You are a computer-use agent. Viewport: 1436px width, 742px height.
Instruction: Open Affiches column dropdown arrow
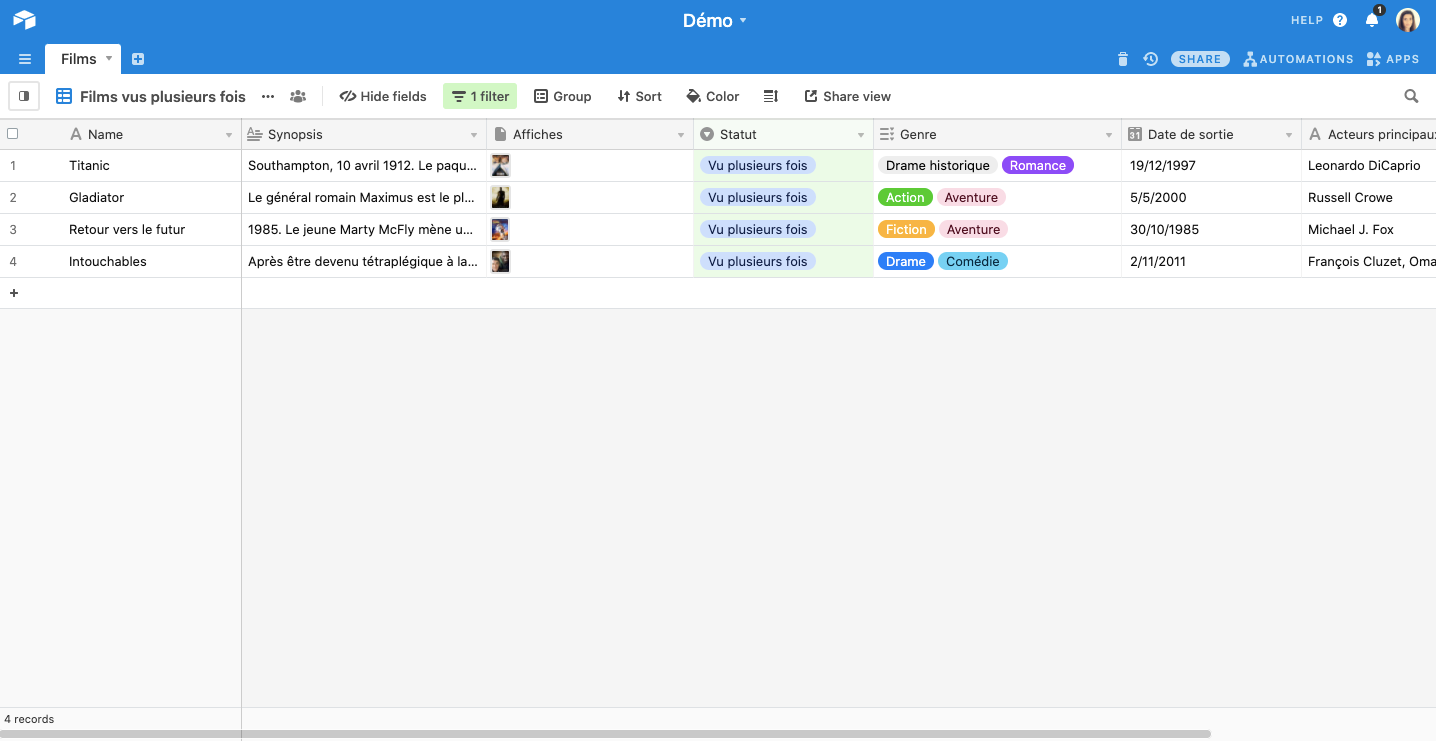681,135
